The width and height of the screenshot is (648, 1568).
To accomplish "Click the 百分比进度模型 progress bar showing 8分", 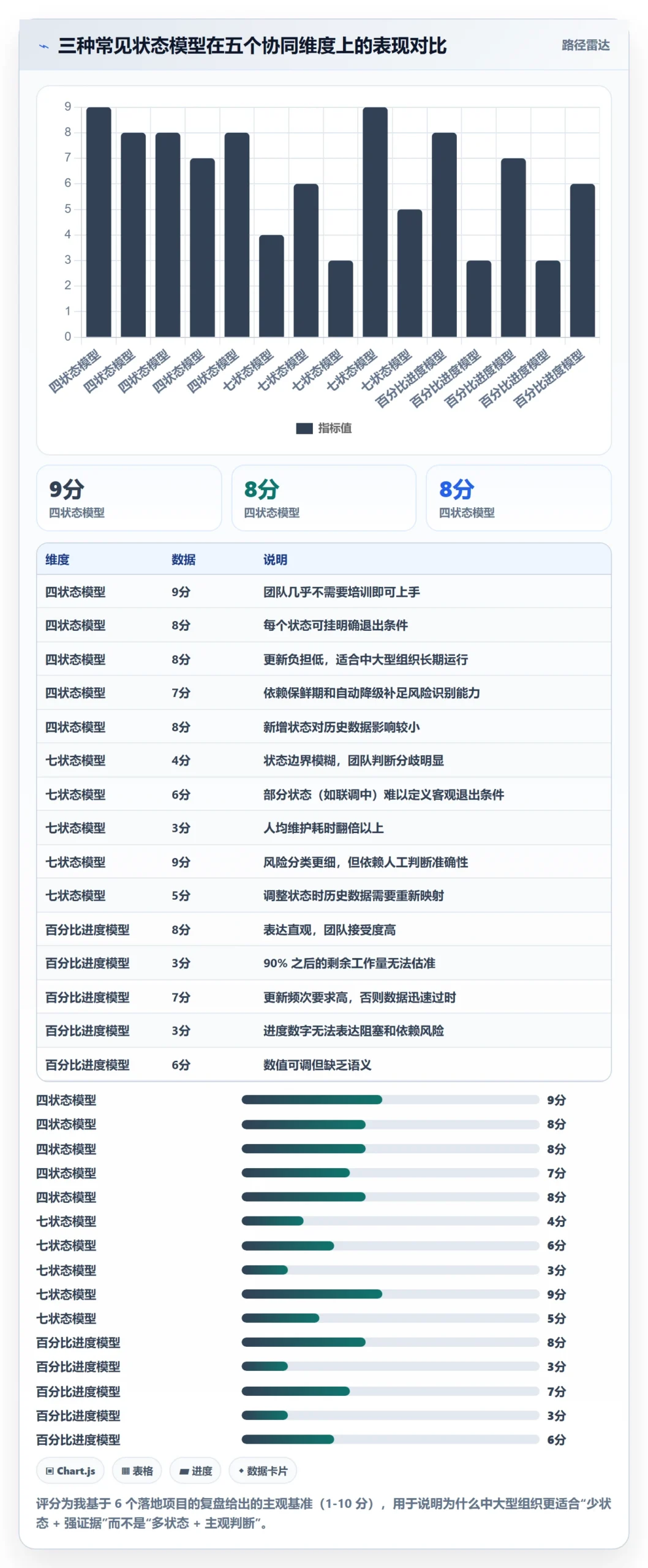I will tap(390, 1342).
